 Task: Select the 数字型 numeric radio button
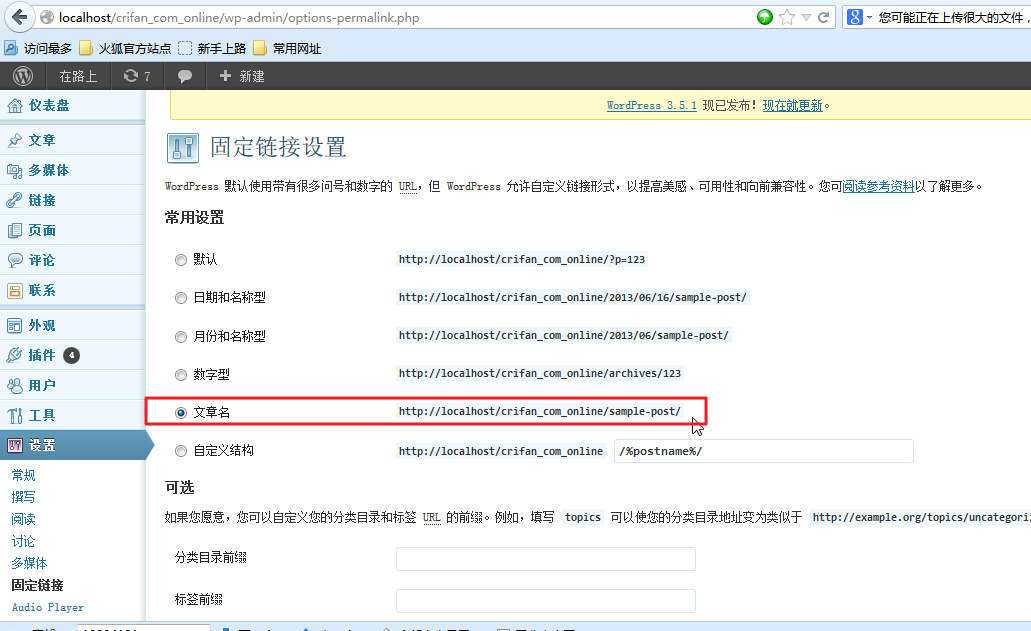coord(181,375)
